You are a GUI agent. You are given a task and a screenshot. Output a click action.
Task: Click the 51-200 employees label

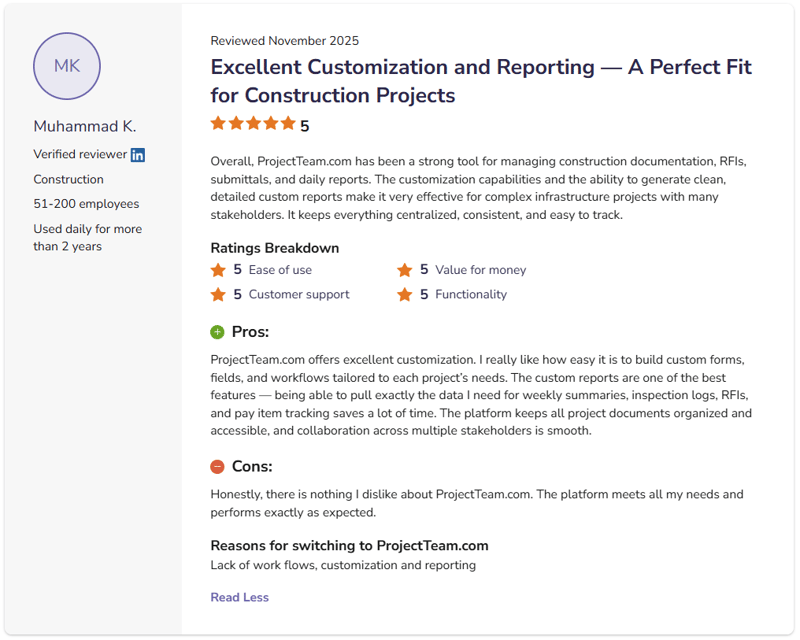click(x=86, y=204)
